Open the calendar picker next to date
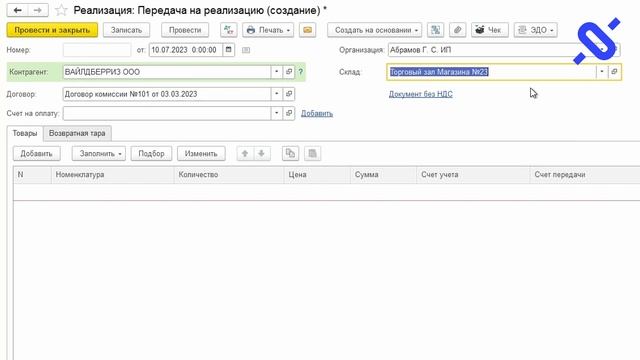Image resolution: width=640 pixels, height=360 pixels. pos(229,50)
